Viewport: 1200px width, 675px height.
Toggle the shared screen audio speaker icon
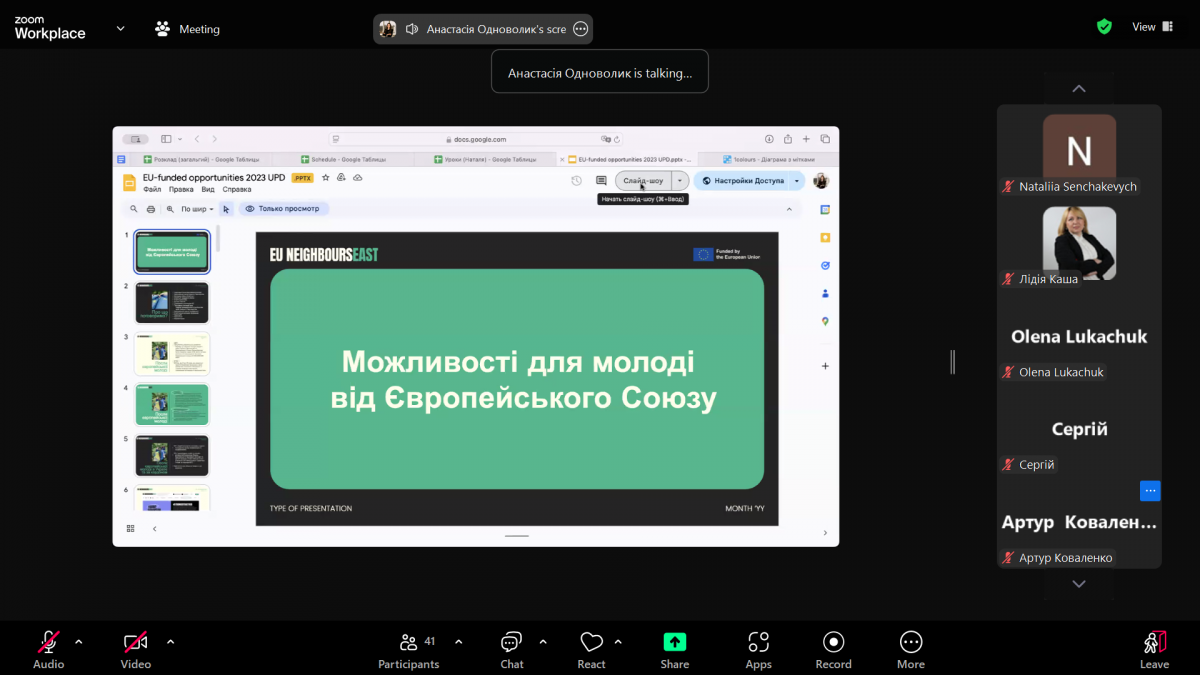[x=412, y=28]
